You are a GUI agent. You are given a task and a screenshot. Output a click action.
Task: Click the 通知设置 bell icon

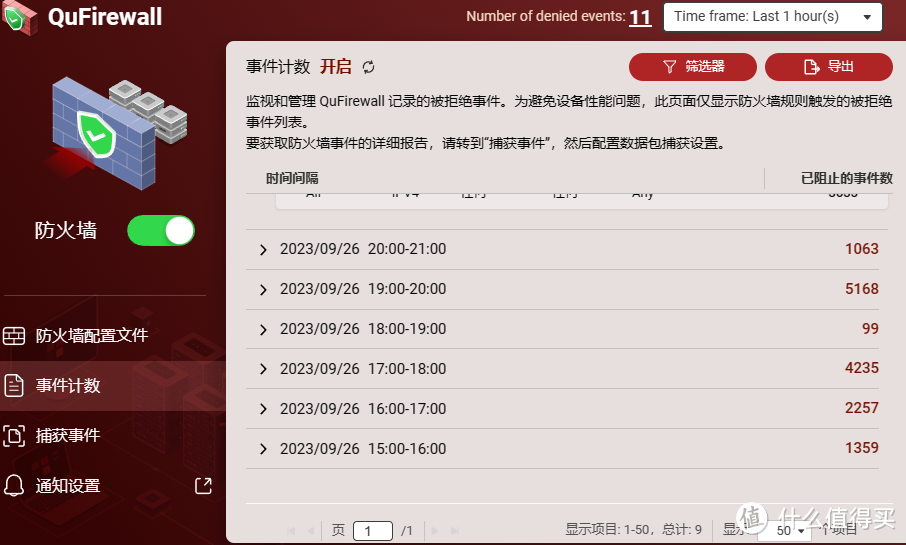pyautogui.click(x=13, y=485)
